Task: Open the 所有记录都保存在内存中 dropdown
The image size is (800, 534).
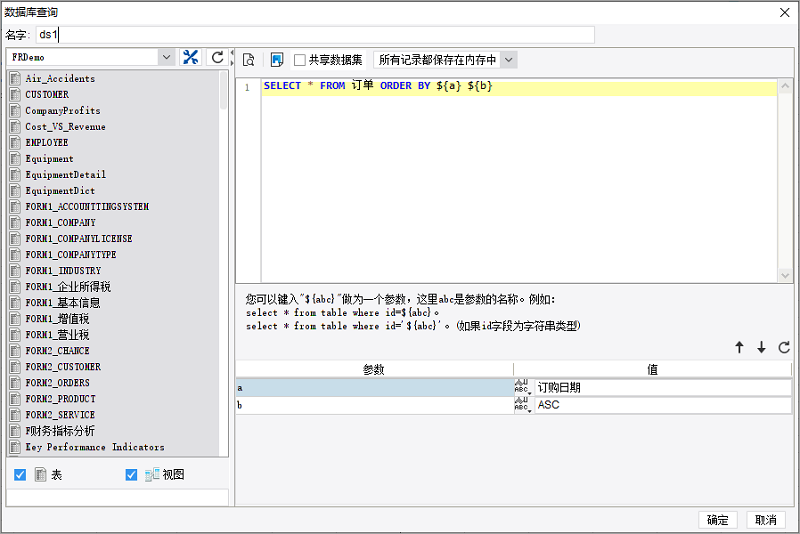Action: [509, 60]
